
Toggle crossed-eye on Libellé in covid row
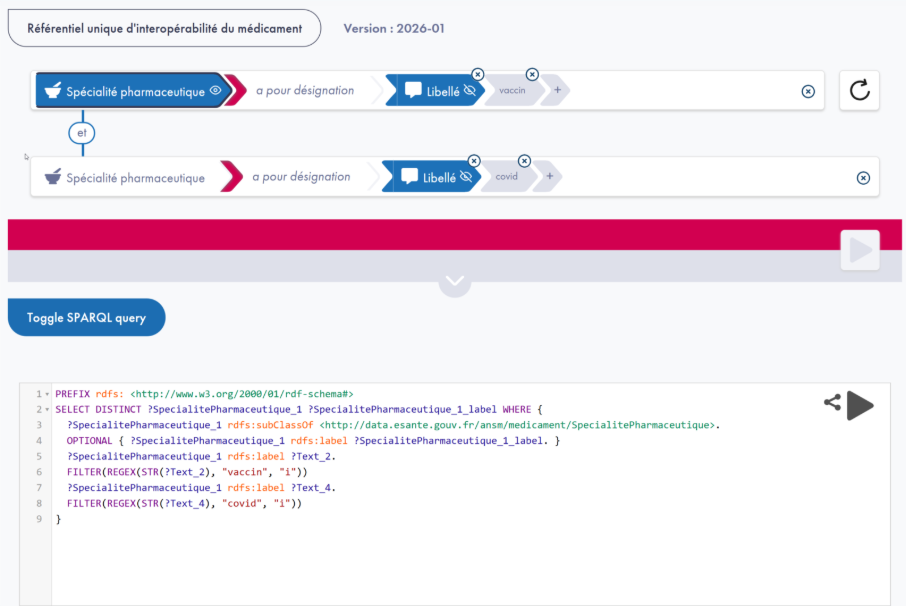[x=465, y=178]
